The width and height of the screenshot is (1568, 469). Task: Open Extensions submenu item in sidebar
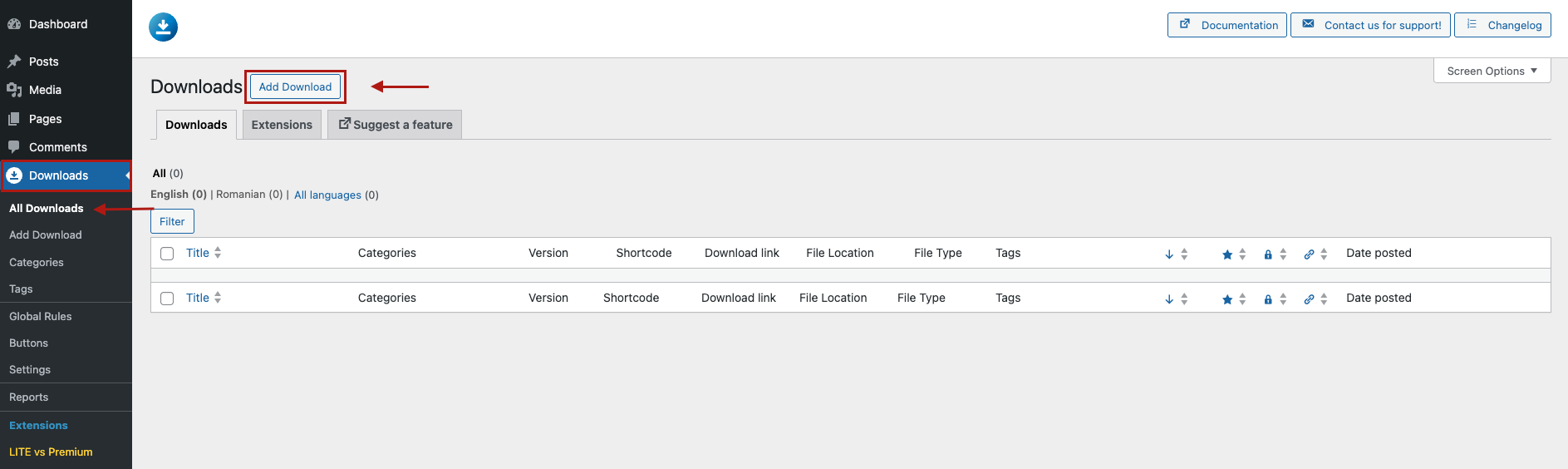pyautogui.click(x=38, y=425)
